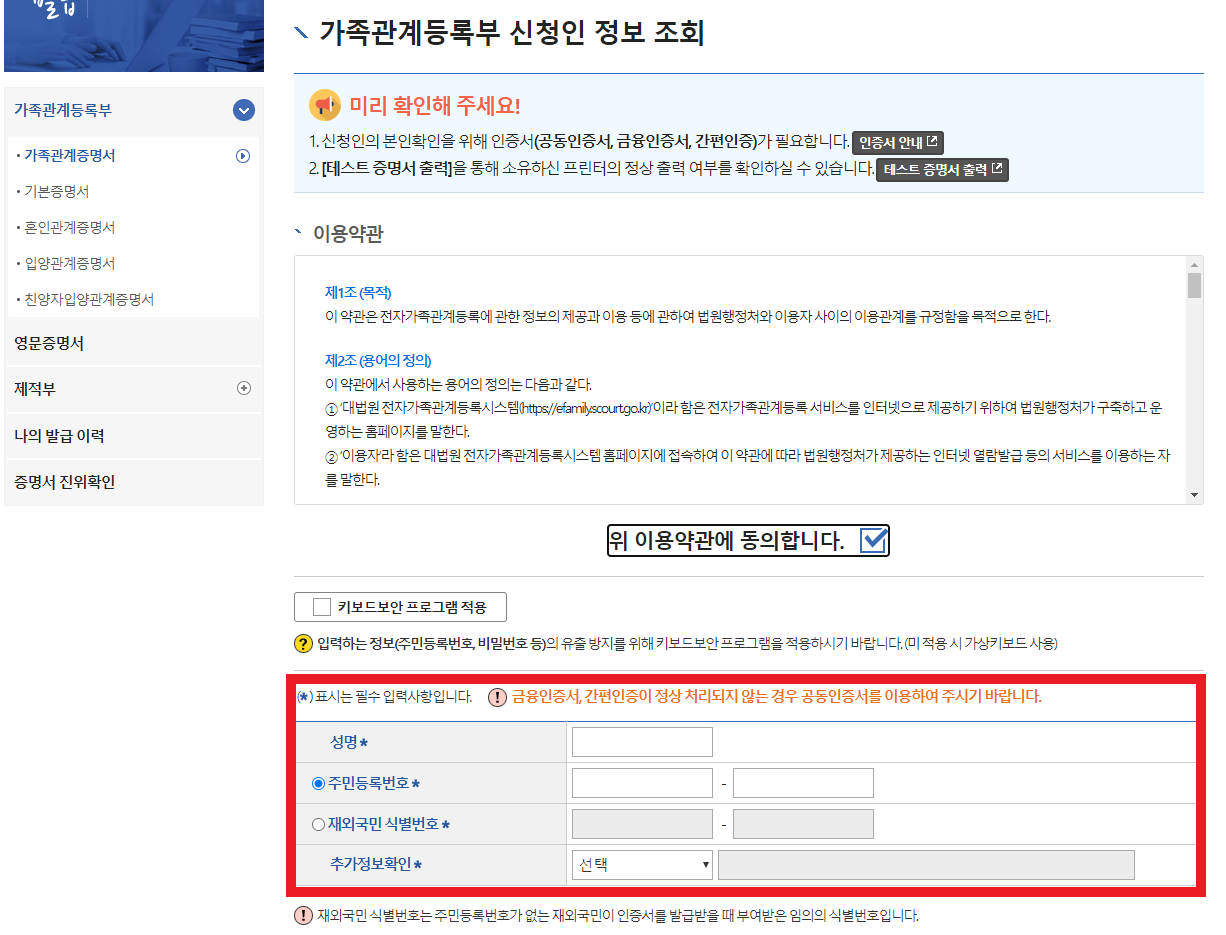Collapse the 가족관계등록부 menu chevron
Image resolution: width=1226 pixels, height=935 pixels.
243,110
